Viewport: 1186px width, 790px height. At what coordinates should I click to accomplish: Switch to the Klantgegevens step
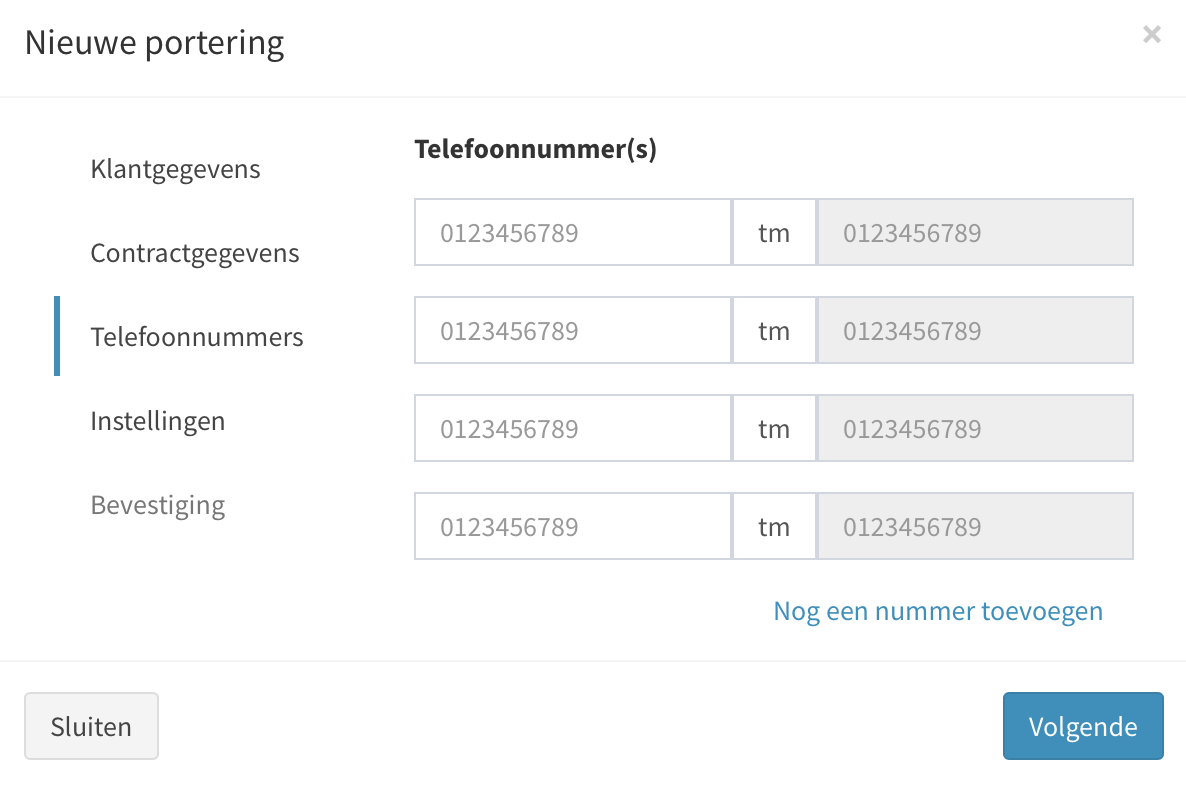pyautogui.click(x=175, y=169)
